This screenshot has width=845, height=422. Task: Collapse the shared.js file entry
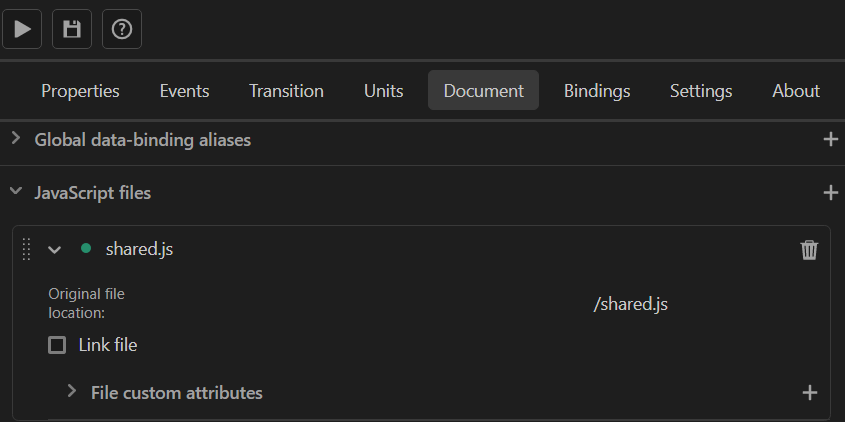pyautogui.click(x=55, y=250)
